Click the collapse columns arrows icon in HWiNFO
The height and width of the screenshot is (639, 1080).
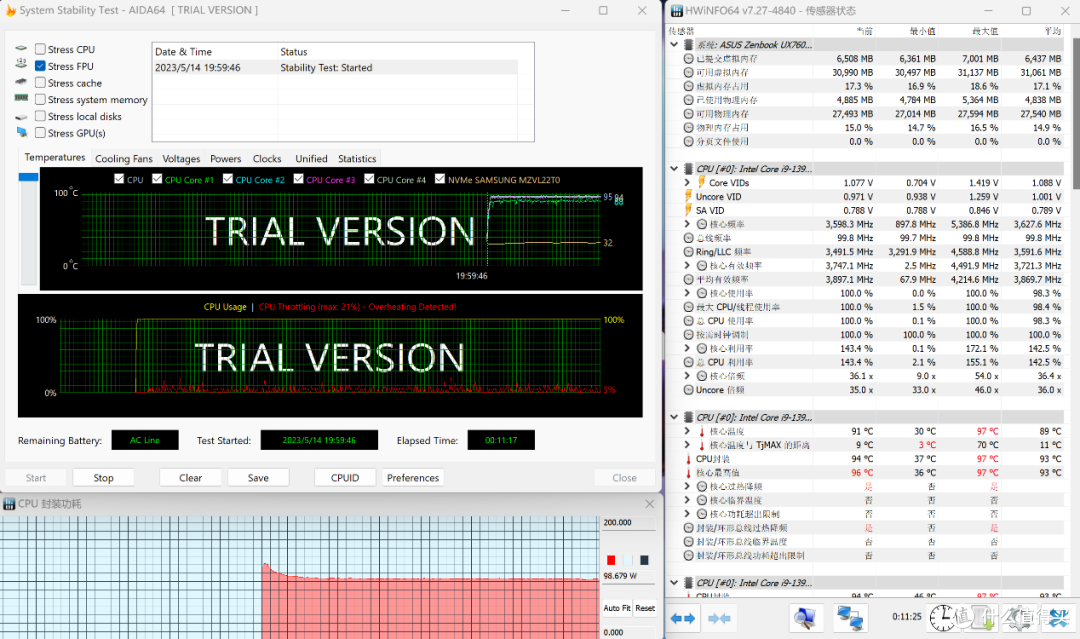pyautogui.click(x=719, y=618)
